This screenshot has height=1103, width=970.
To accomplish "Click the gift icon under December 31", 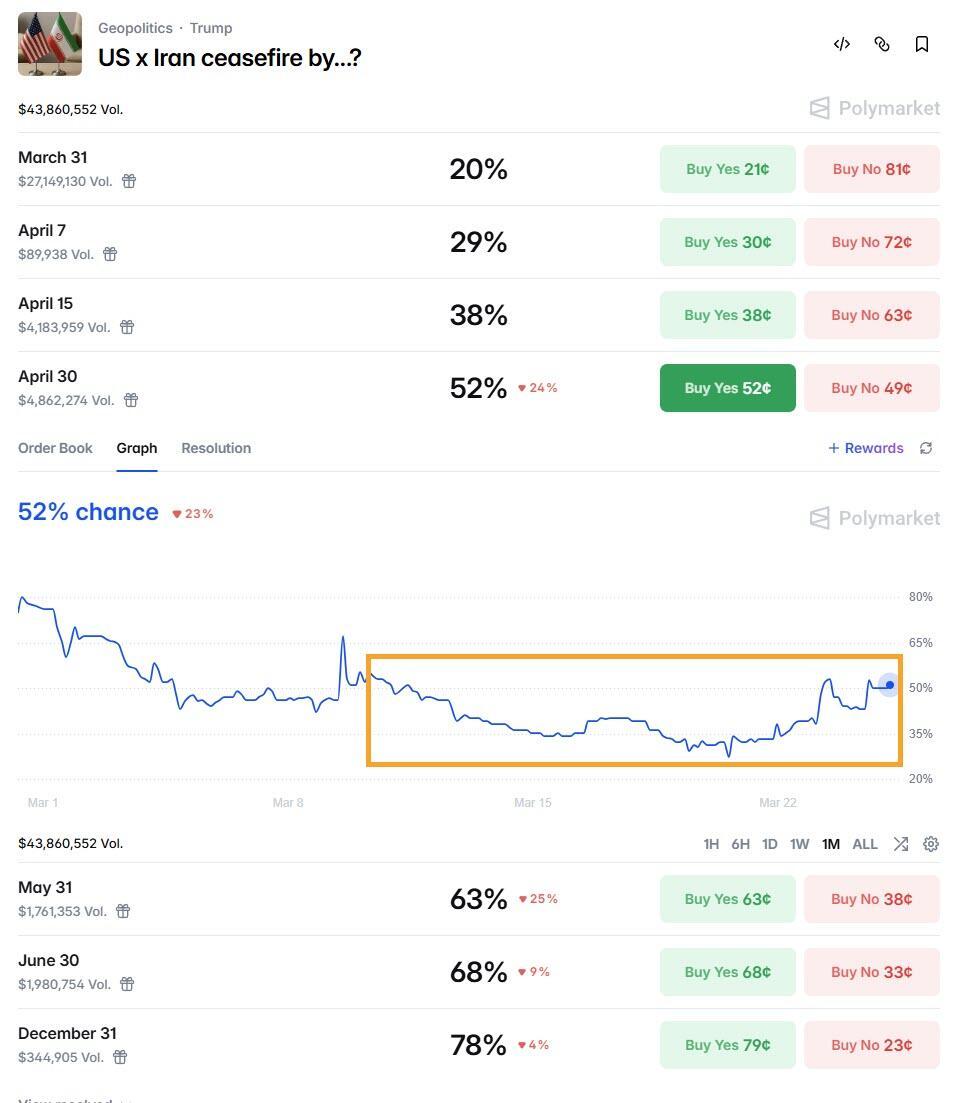I will (x=120, y=1057).
